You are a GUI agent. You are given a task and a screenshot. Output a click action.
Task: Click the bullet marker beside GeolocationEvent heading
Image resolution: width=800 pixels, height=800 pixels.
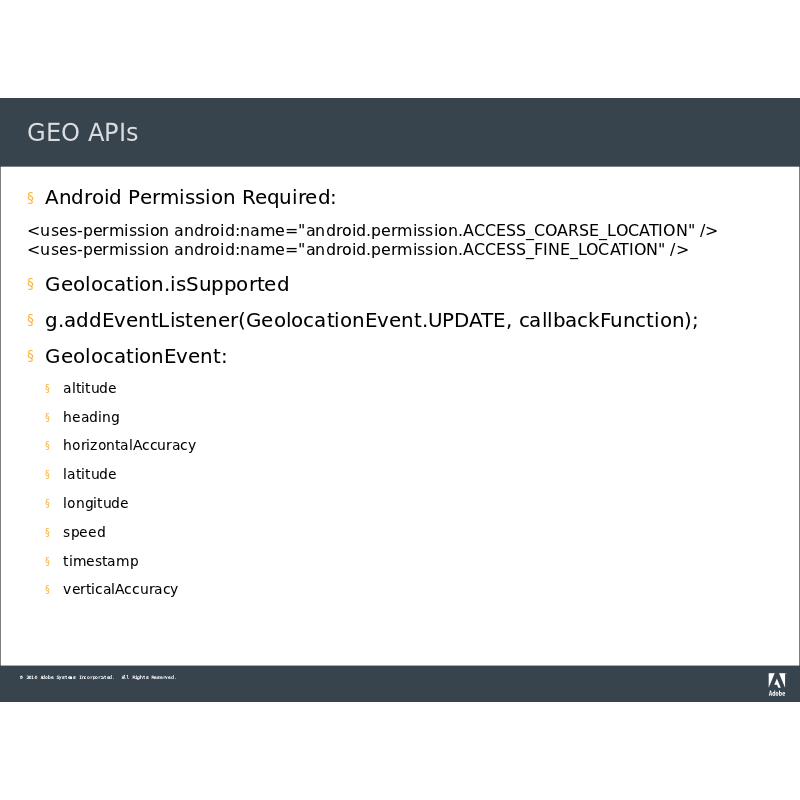pos(31,357)
